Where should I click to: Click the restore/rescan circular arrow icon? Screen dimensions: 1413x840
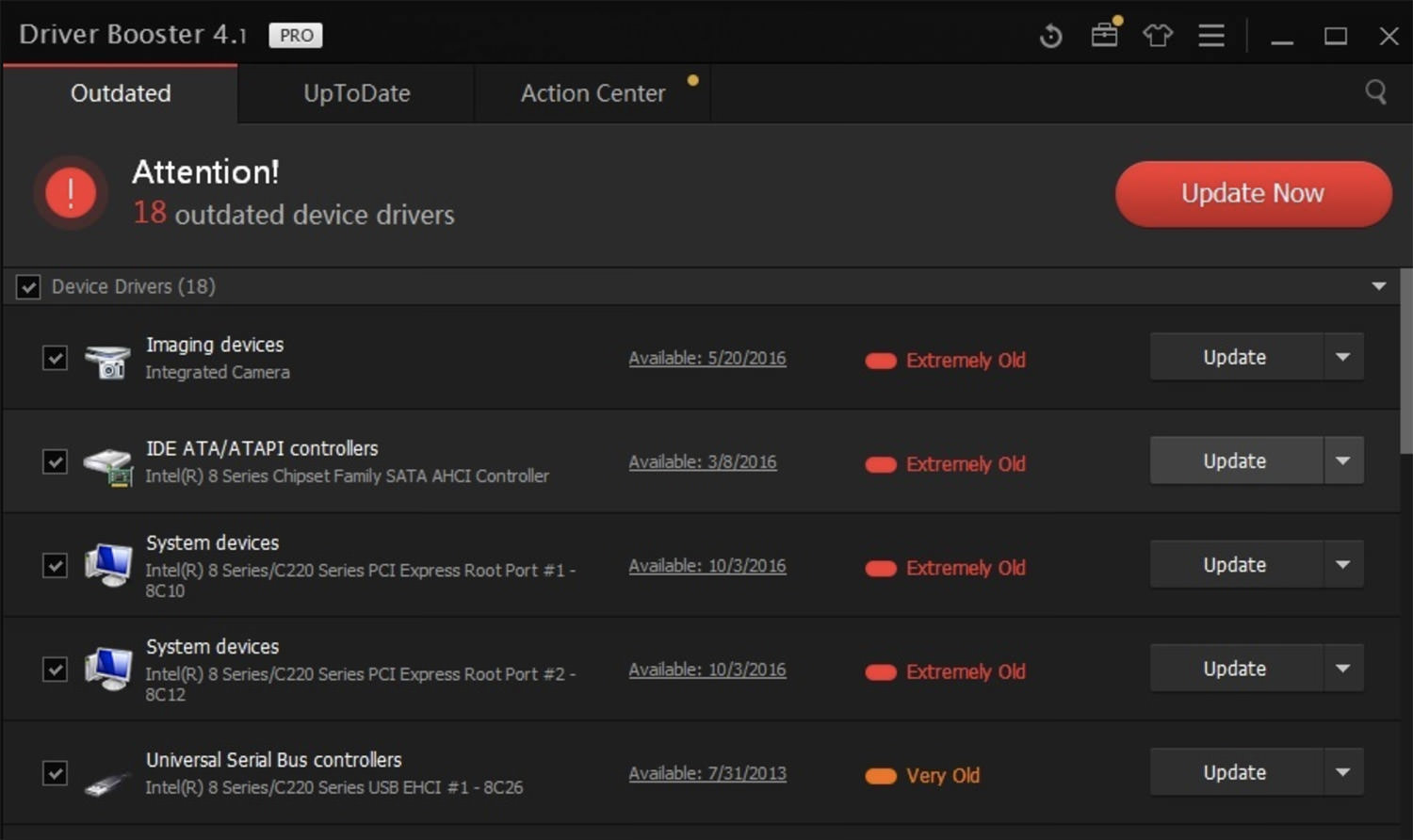(1050, 36)
